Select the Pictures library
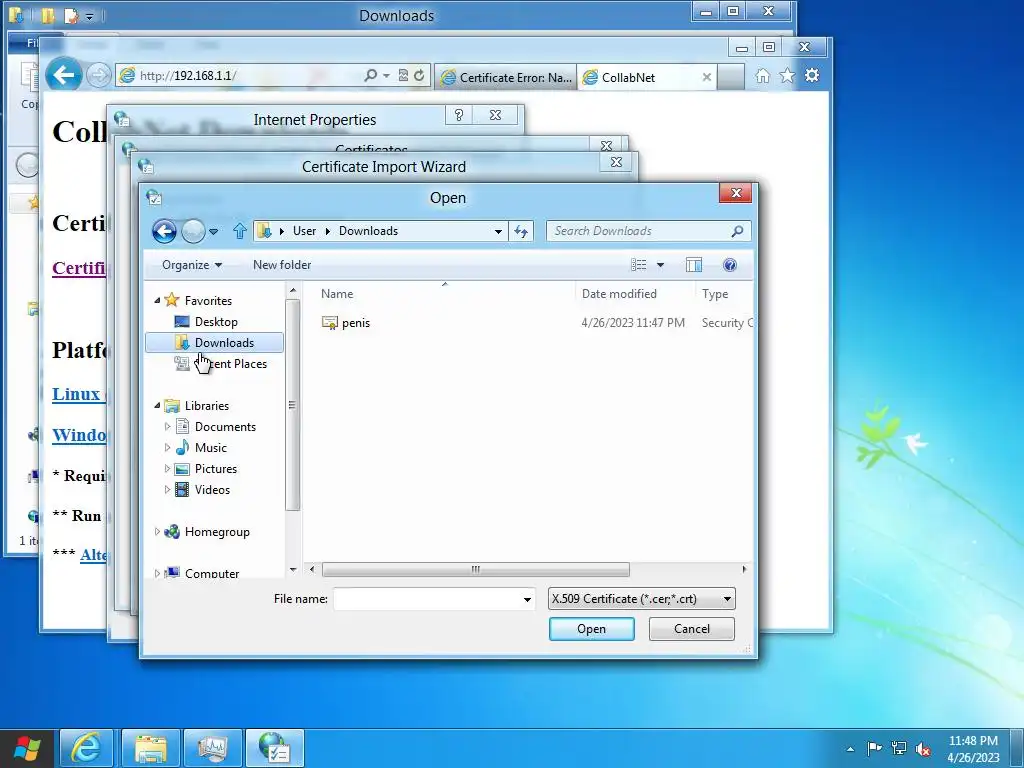The image size is (1024, 768). pyautogui.click(x=216, y=469)
